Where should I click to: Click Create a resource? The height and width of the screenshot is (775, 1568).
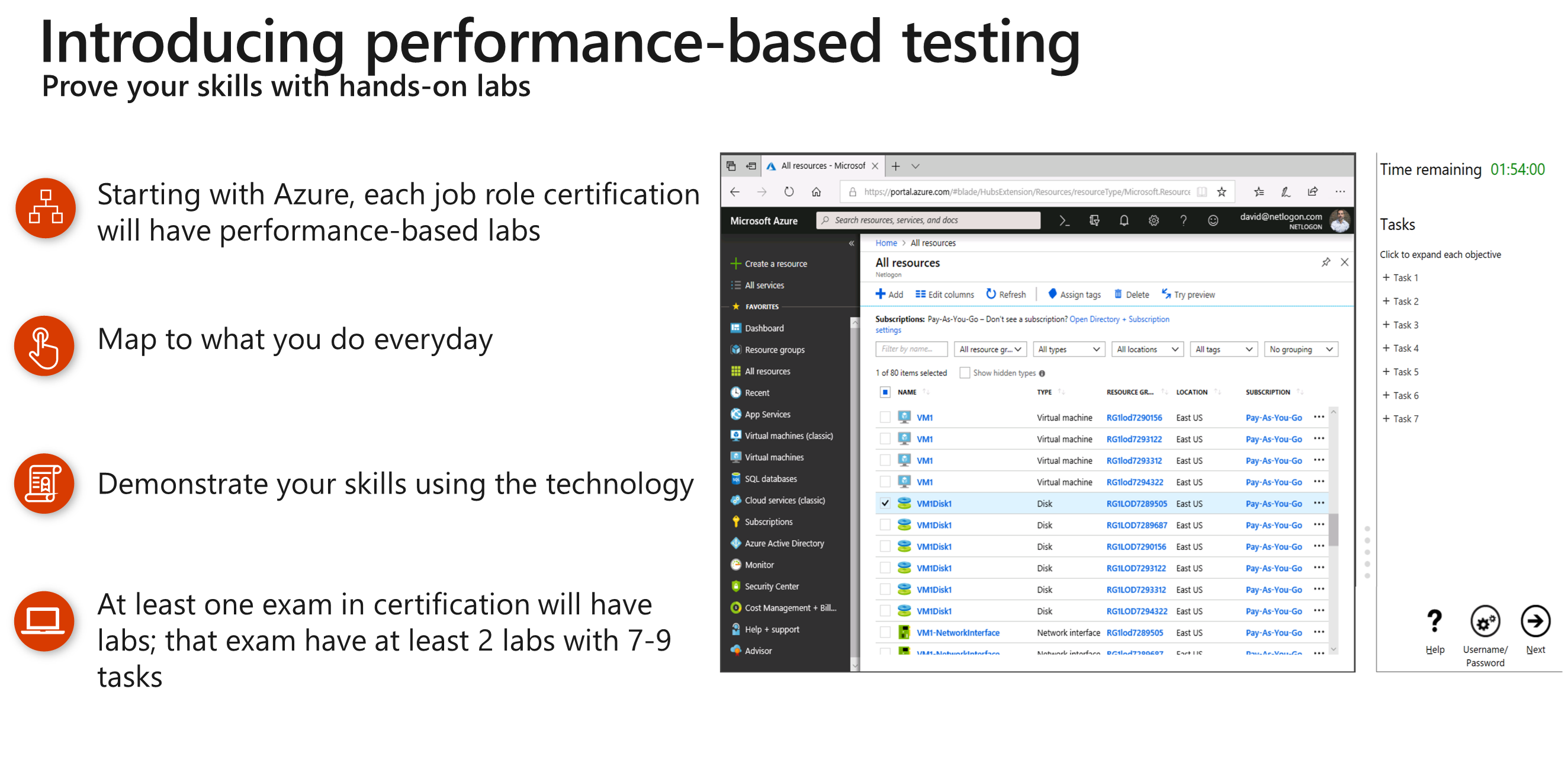coord(769,264)
